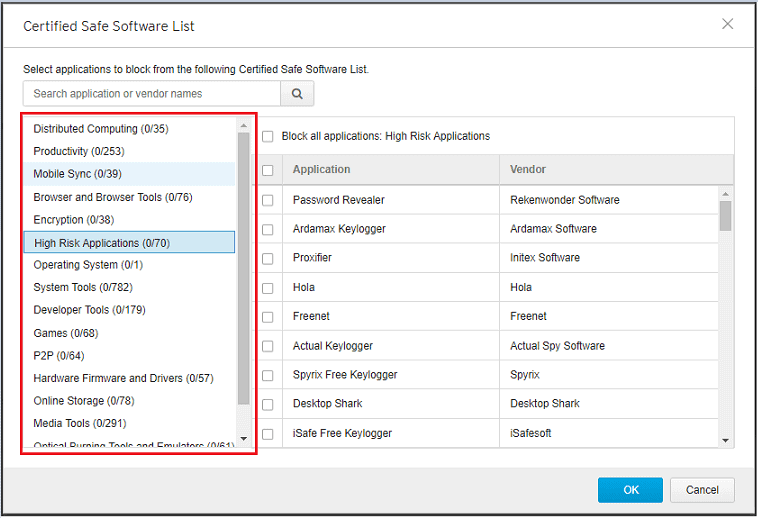Select the Games category
Image resolution: width=758 pixels, height=518 pixels.
coord(65,333)
